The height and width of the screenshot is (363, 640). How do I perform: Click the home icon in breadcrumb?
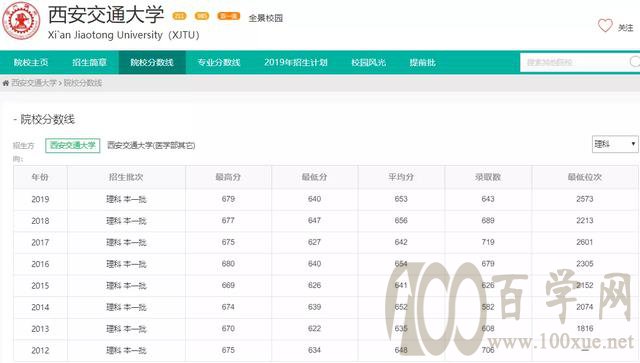(6, 83)
